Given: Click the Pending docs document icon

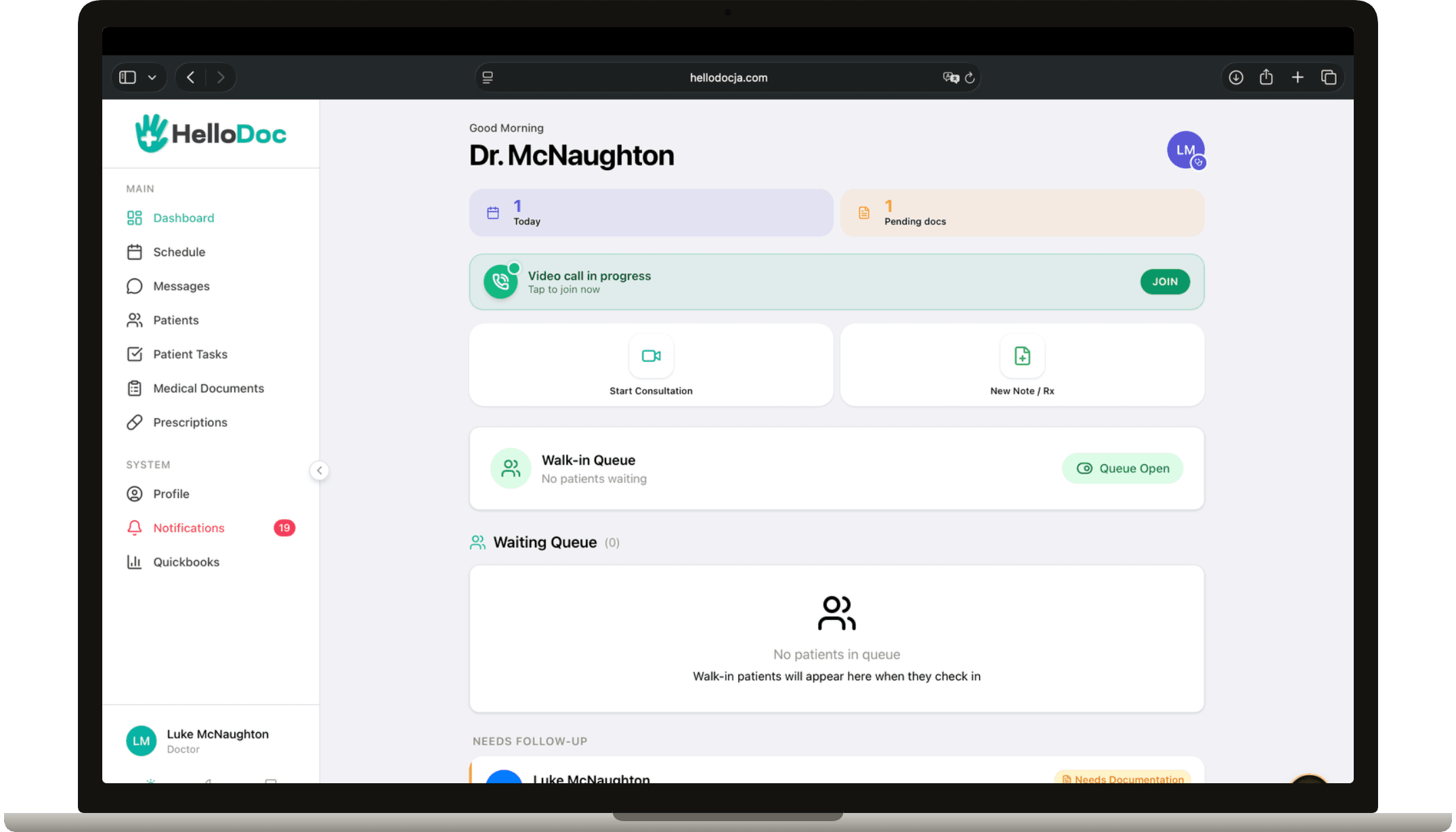Looking at the screenshot, I should click(x=864, y=213).
